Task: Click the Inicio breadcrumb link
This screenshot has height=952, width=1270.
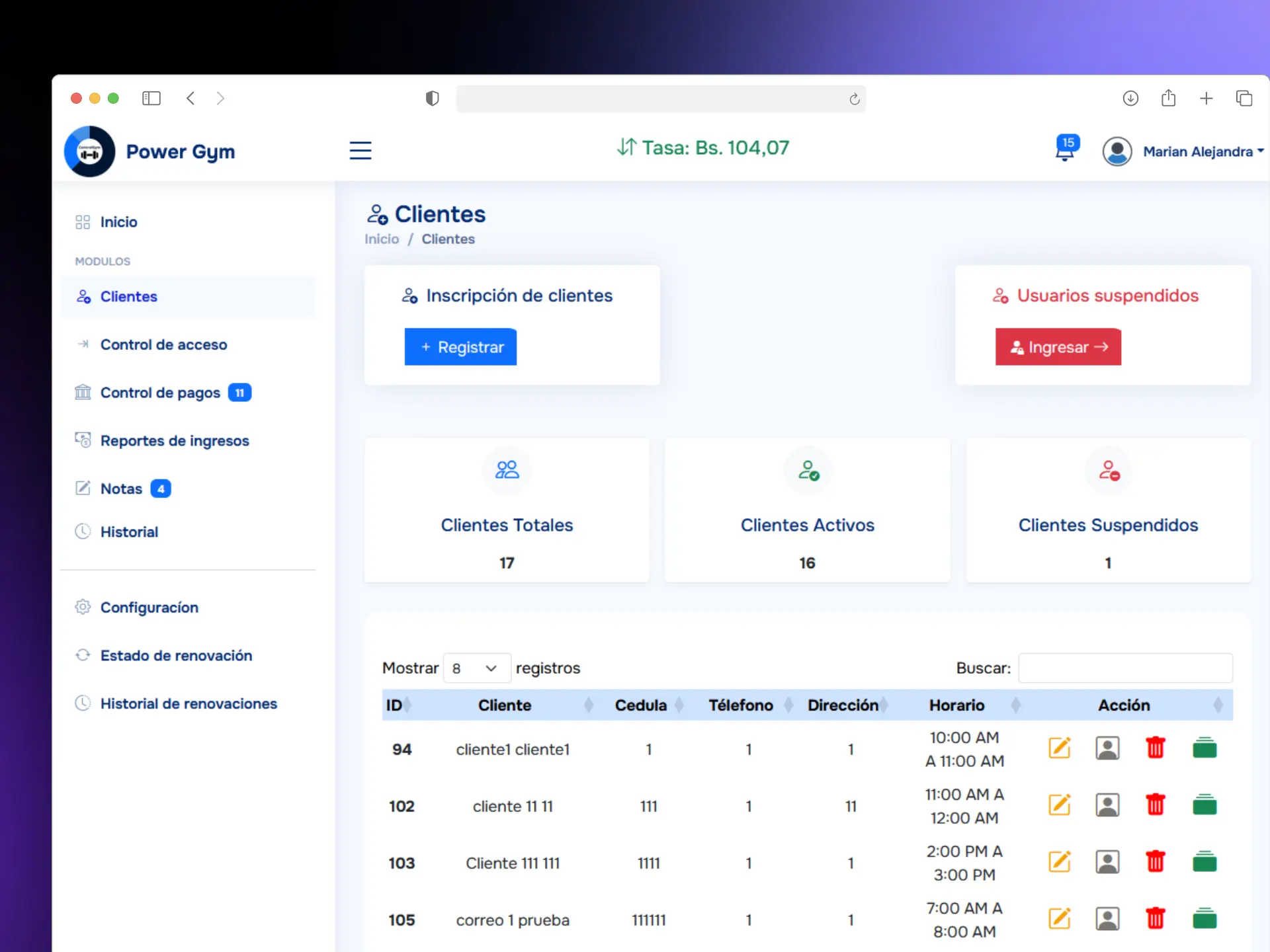Action: click(x=382, y=239)
